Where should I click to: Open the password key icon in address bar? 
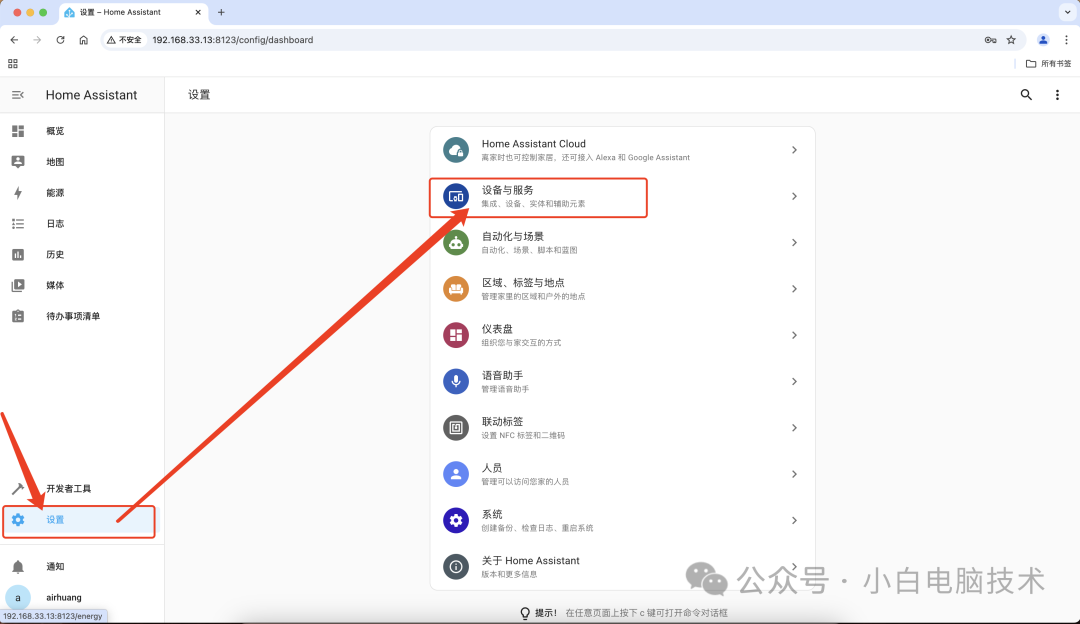pyautogui.click(x=990, y=40)
